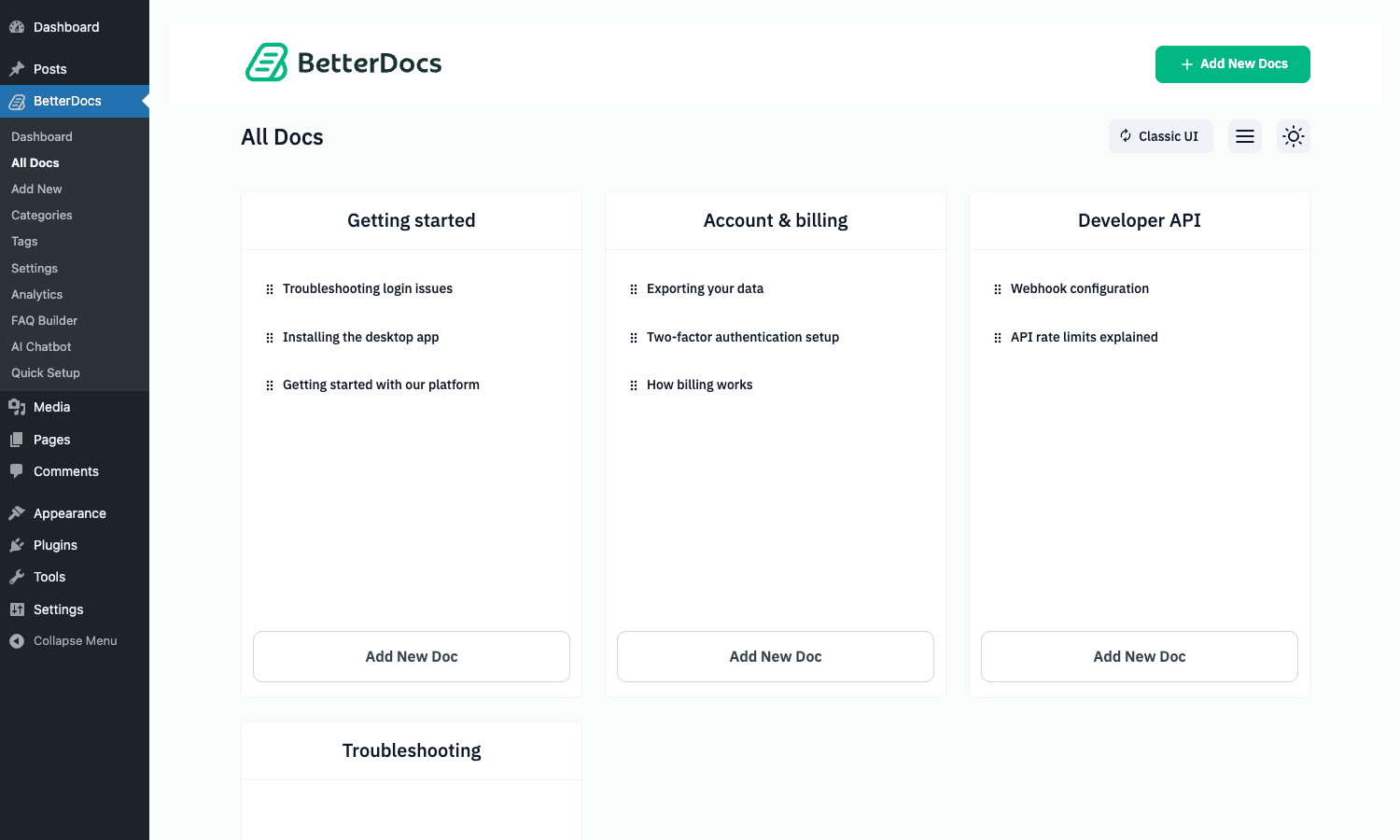This screenshot has height=840, width=1400.
Task: Grab drag handle of API rate limits explained
Action: 998,338
